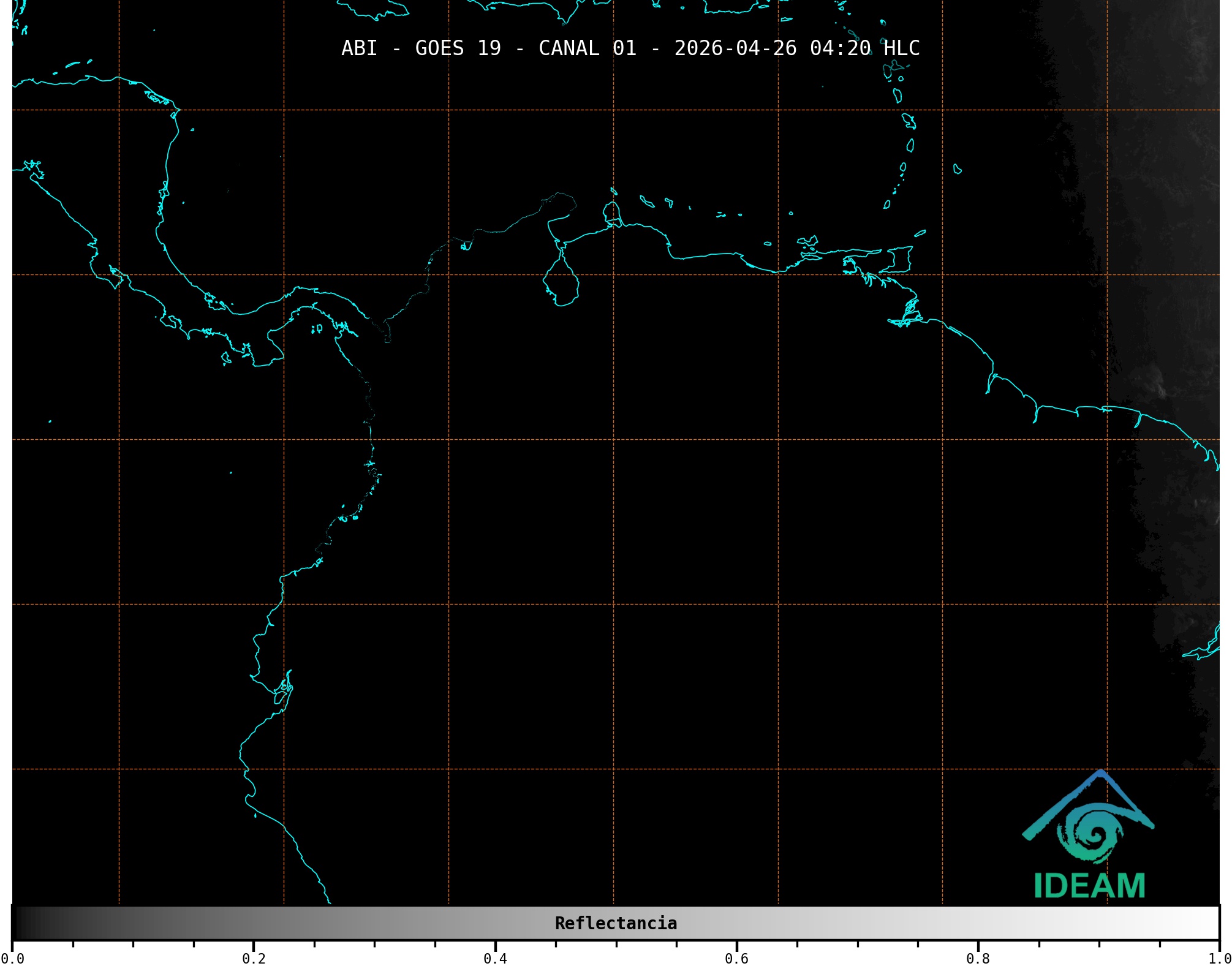Click the 0.6 tick label on colorbar
Viewport: 1232px width, 966px height.
736,958
